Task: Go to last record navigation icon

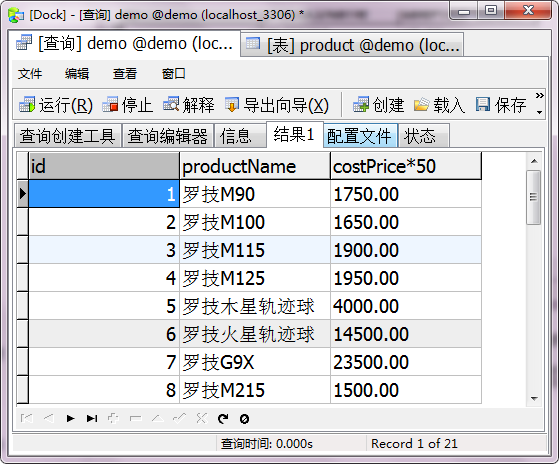Action: [x=92, y=418]
